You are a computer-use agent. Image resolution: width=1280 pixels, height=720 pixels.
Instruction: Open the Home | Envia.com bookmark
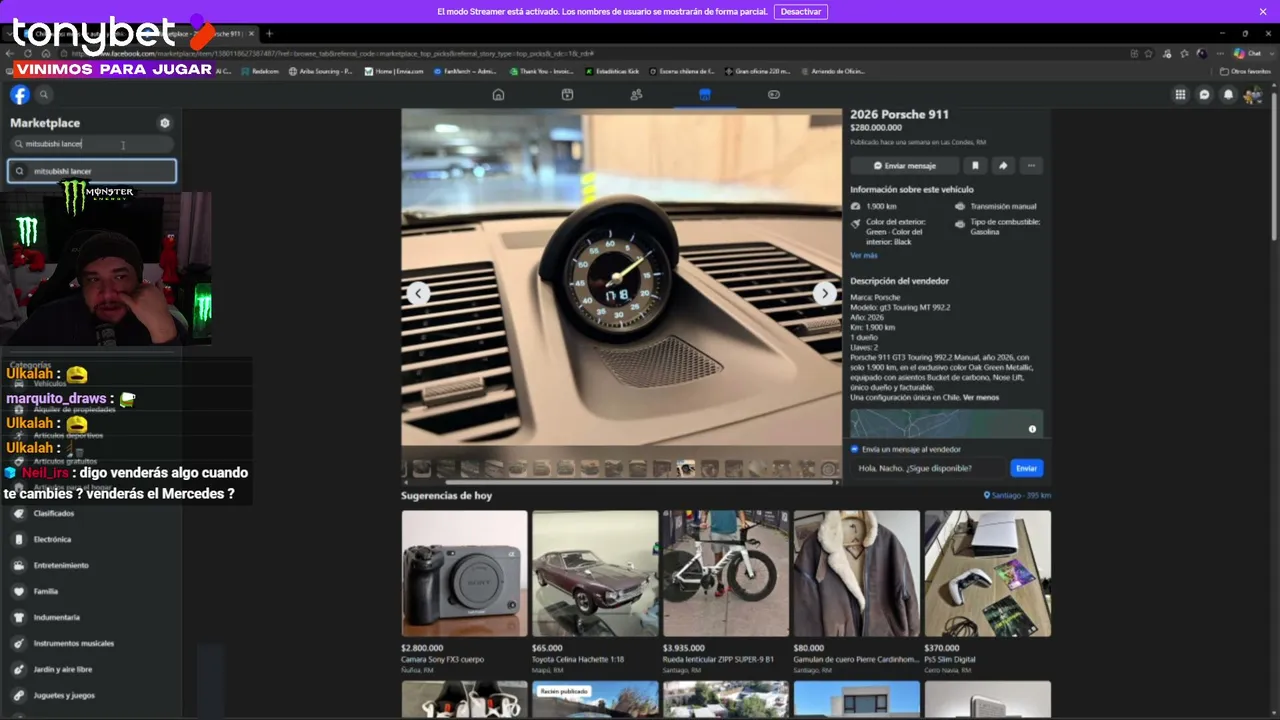(393, 72)
